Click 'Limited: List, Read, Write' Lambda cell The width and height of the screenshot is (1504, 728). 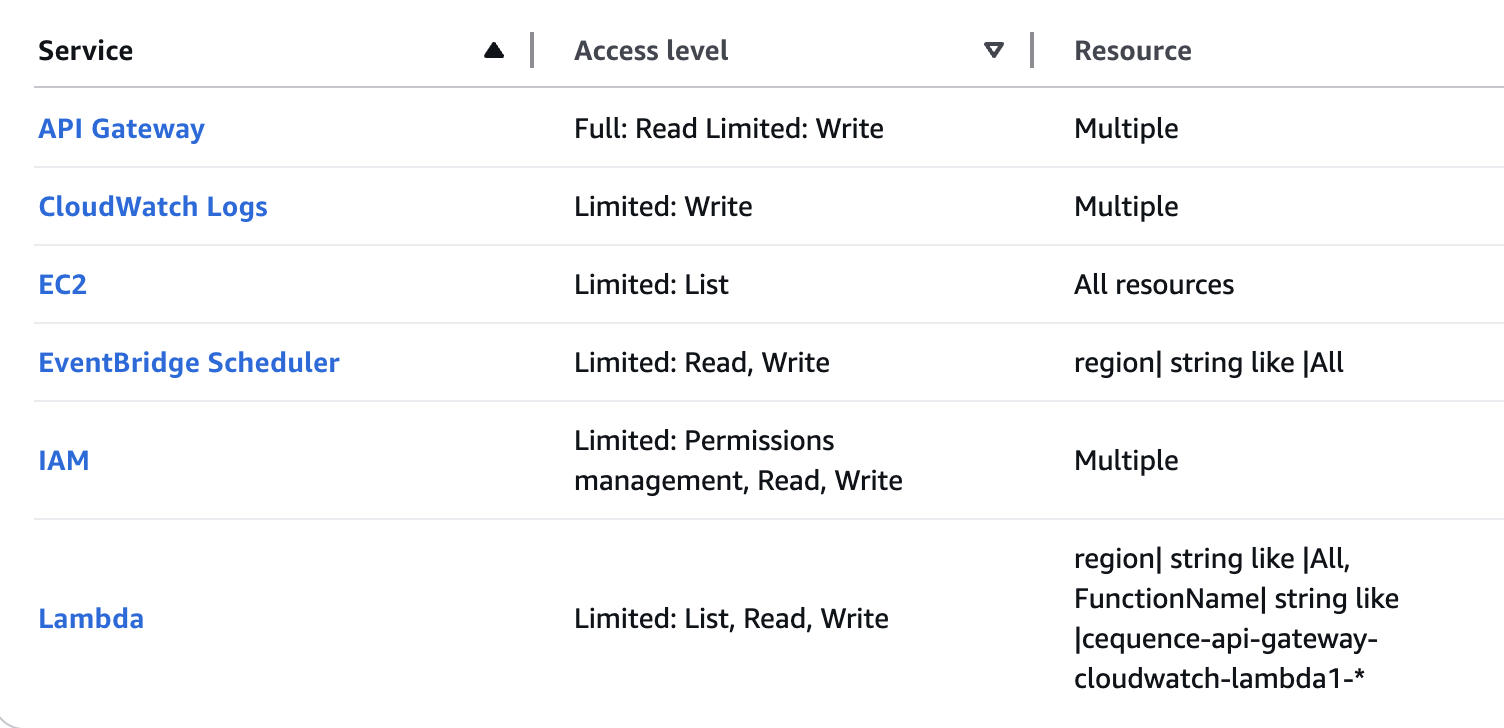[731, 619]
